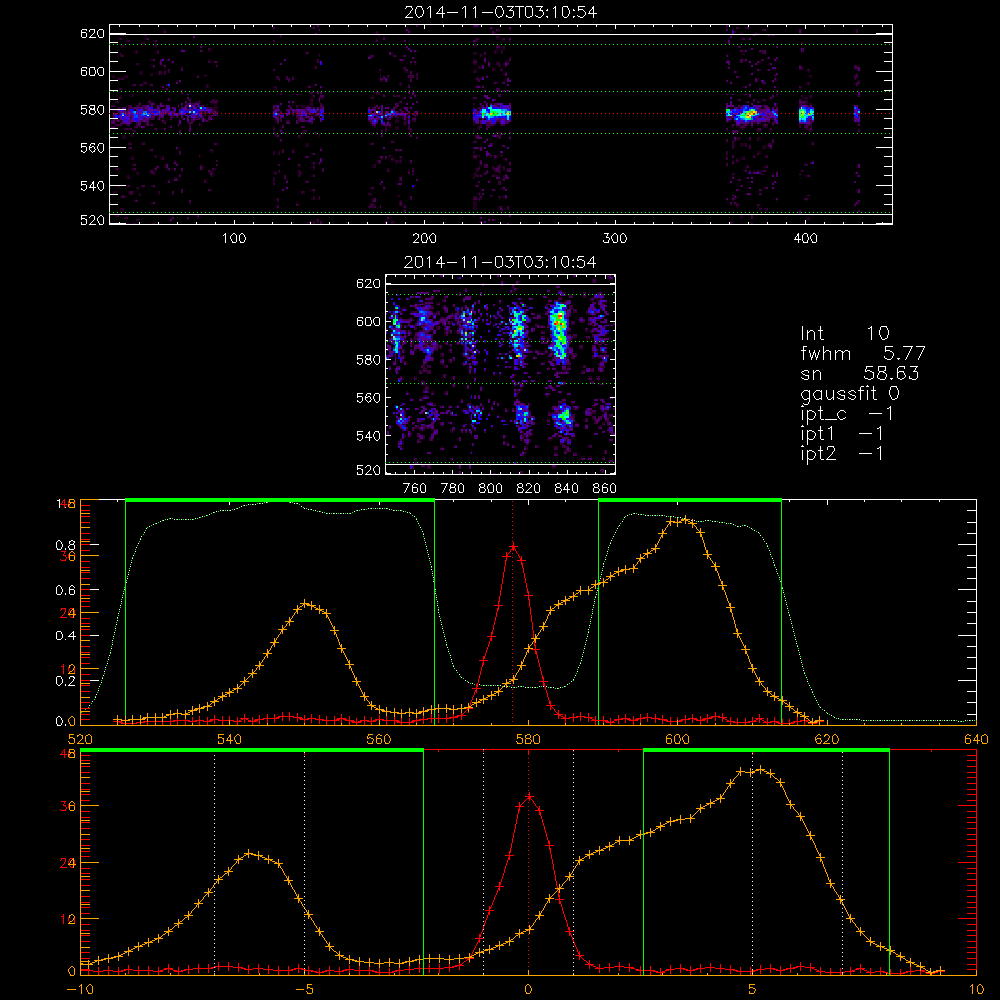Click the thick green bar above right window, bottom plot
1000x1000 pixels.
point(766,750)
